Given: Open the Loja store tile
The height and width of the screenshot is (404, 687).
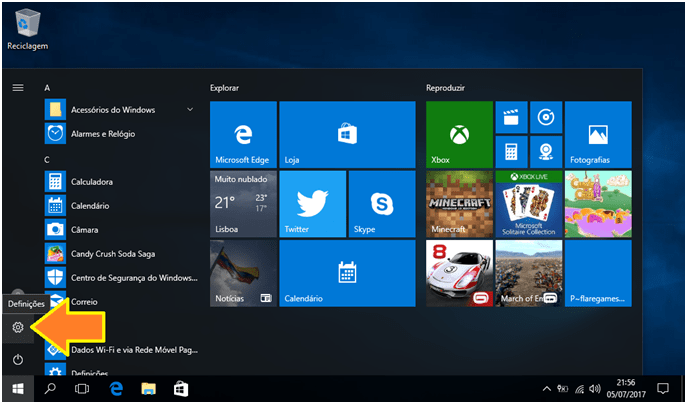Looking at the screenshot, I should (347, 134).
